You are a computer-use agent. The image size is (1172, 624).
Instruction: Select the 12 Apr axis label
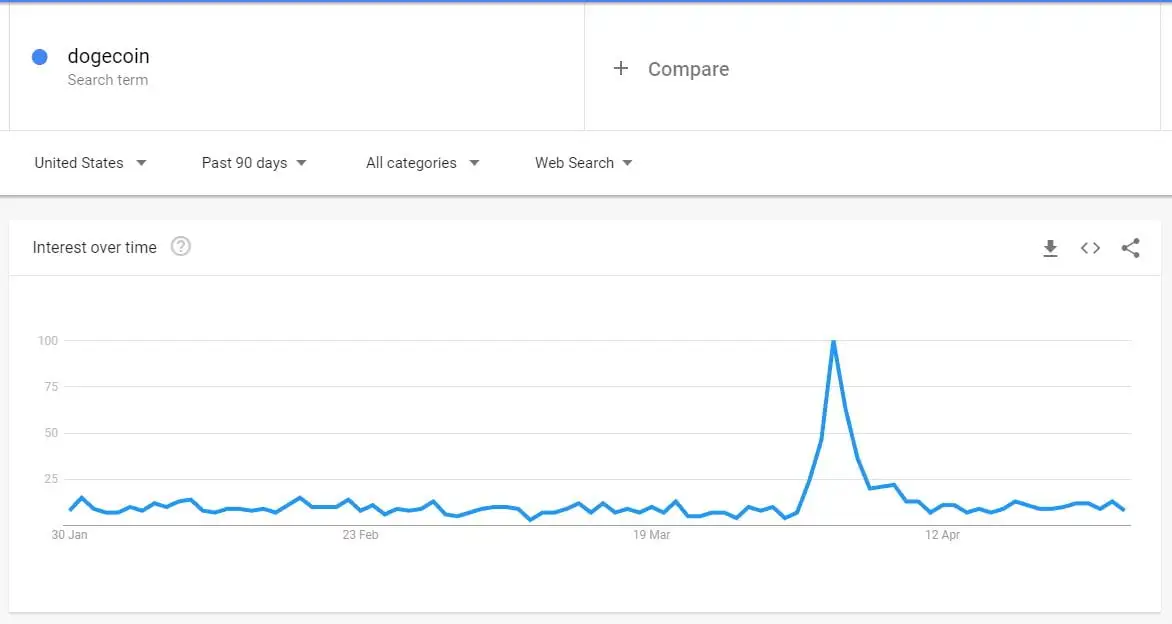pyautogui.click(x=942, y=535)
